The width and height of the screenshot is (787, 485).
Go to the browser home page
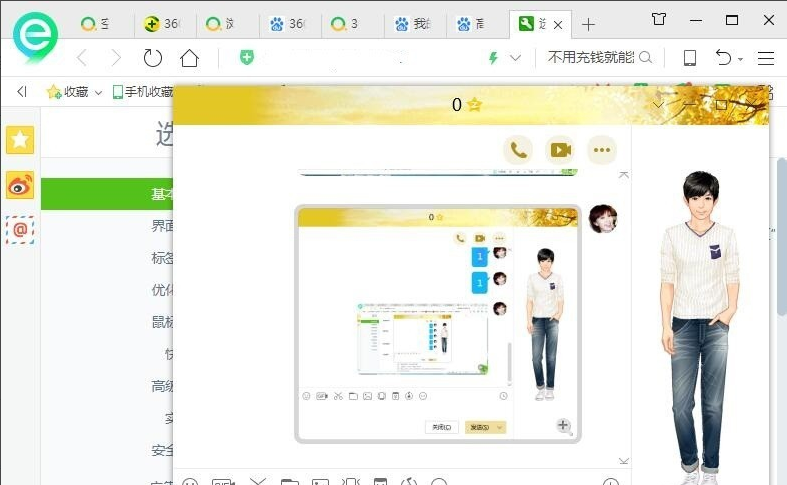189,58
